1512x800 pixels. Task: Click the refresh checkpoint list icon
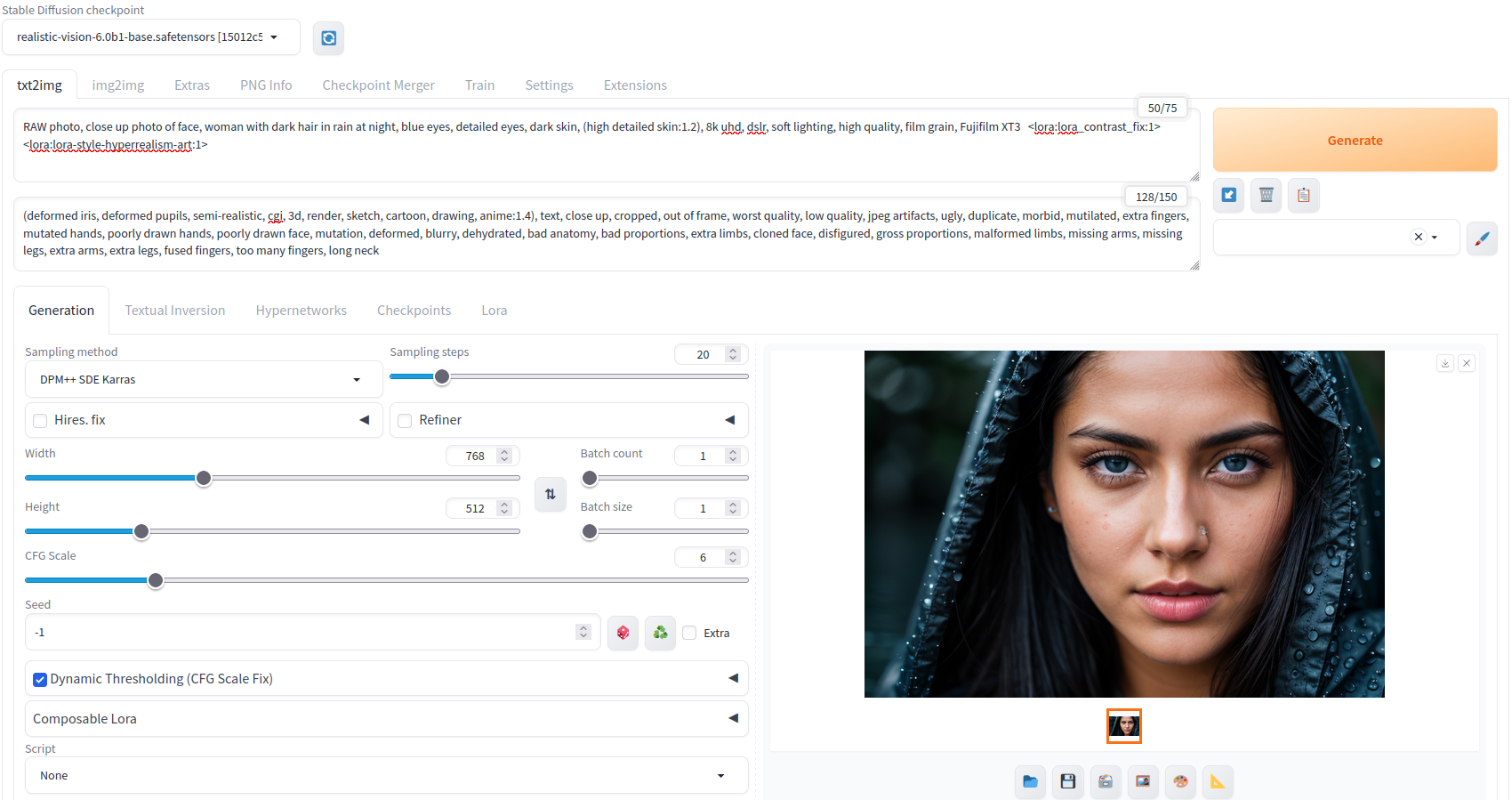(328, 37)
